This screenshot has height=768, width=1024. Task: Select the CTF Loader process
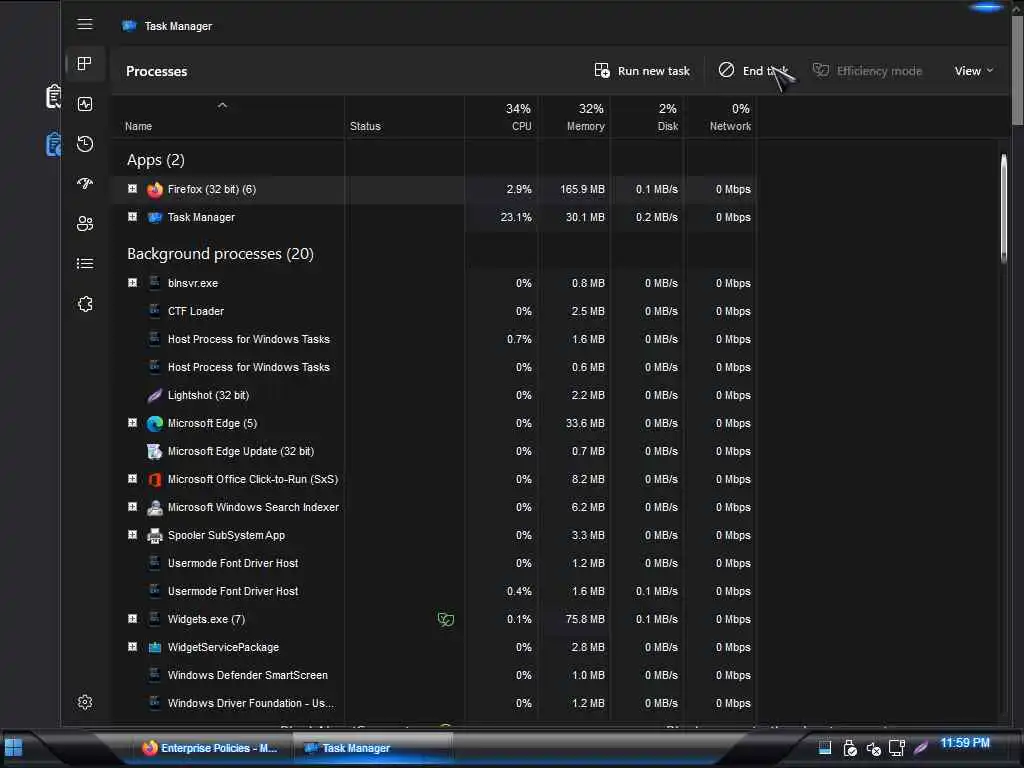(434, 312)
